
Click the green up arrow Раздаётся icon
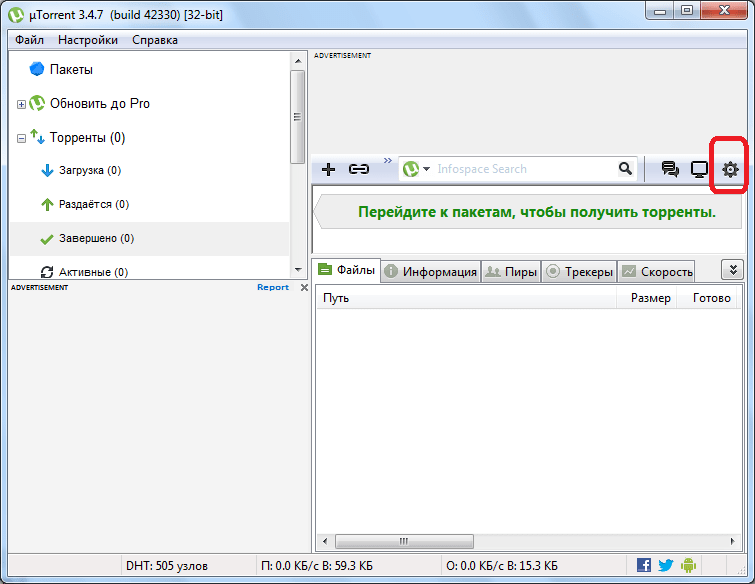[47, 205]
